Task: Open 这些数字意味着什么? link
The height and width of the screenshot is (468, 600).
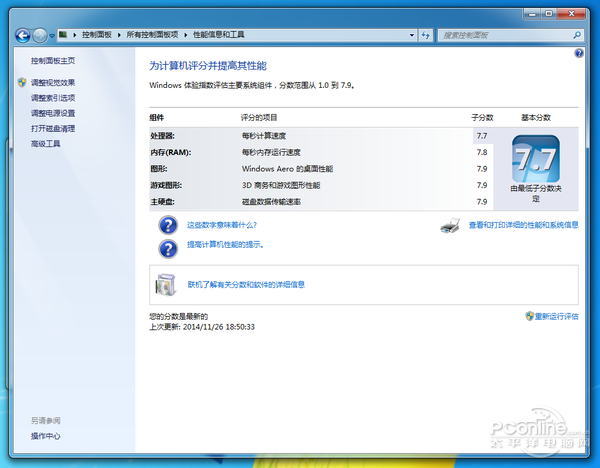Action: [x=222, y=225]
